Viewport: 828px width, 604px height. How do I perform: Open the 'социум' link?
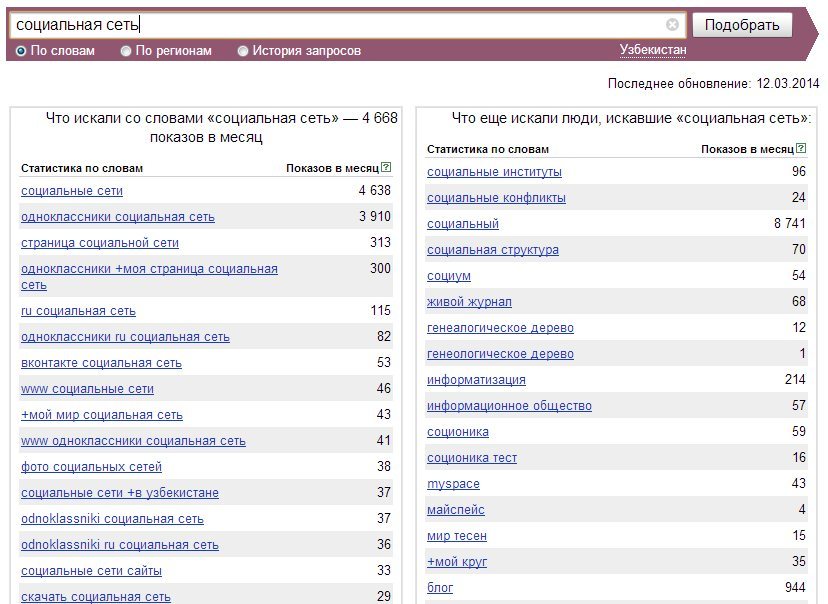tap(449, 276)
